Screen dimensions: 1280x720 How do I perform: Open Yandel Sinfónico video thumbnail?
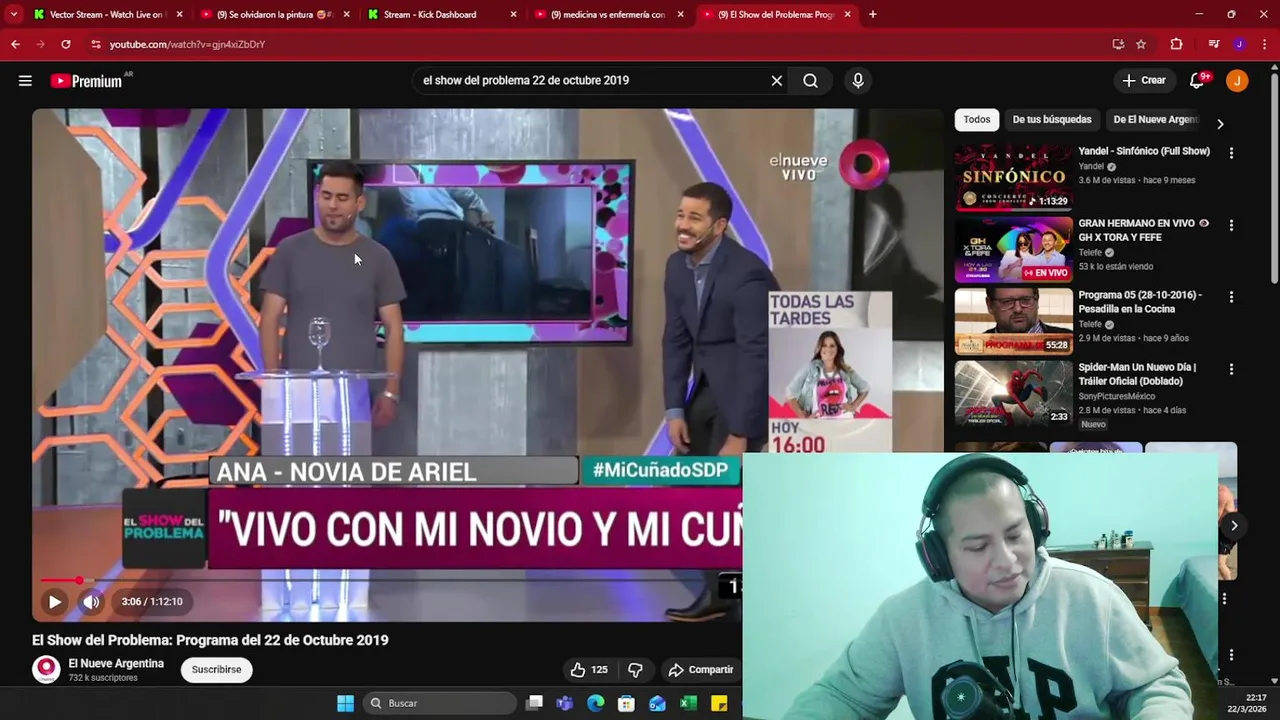1013,178
